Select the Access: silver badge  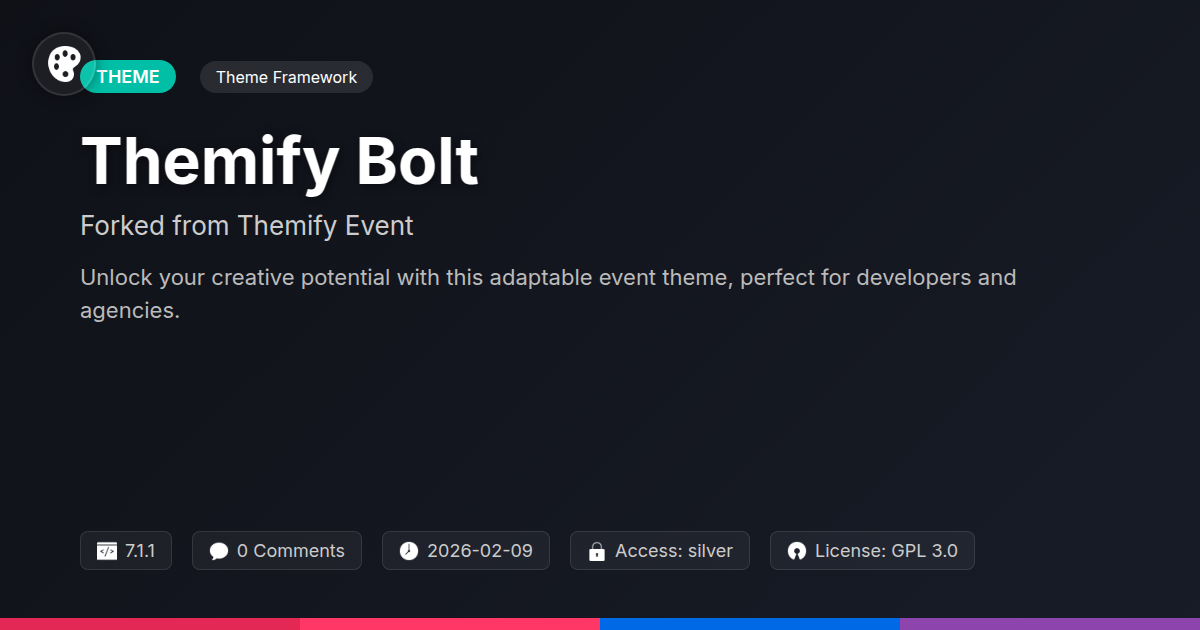click(x=660, y=551)
